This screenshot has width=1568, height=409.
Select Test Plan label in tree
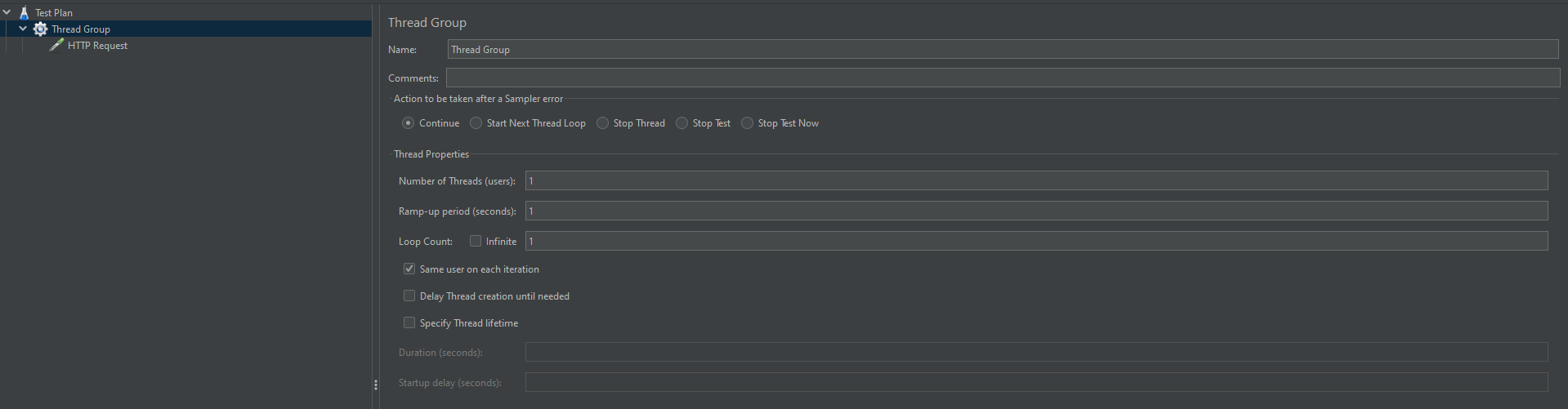[54, 13]
